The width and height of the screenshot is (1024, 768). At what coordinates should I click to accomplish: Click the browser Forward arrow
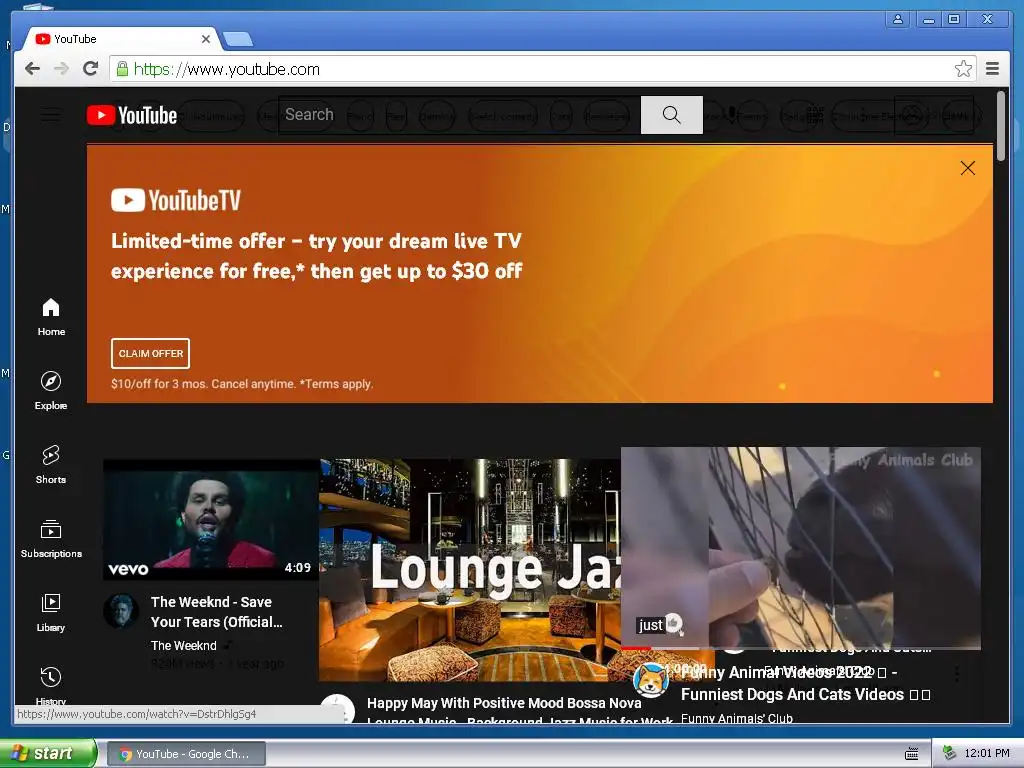click(x=61, y=69)
